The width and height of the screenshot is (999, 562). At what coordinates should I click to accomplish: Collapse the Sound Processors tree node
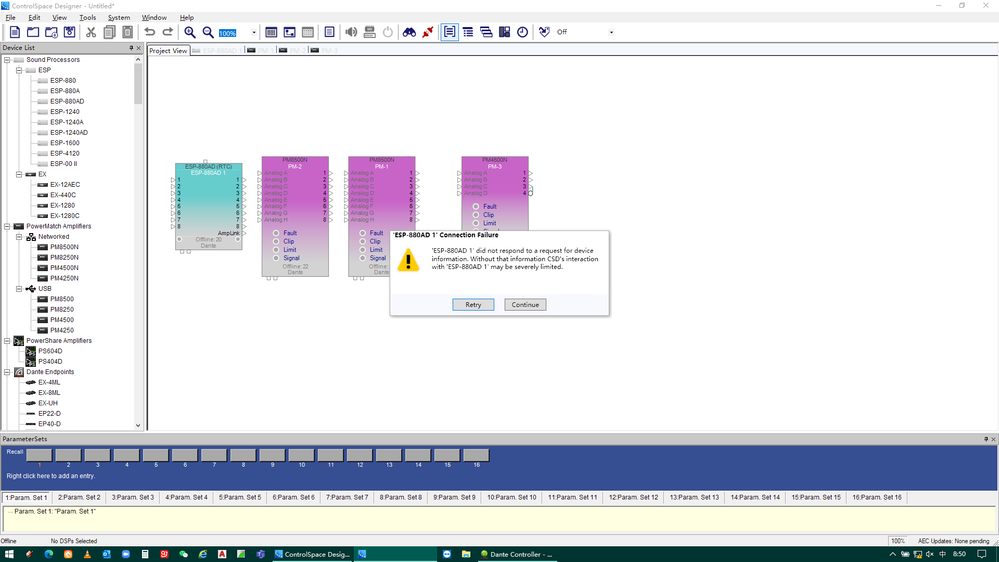(7, 60)
